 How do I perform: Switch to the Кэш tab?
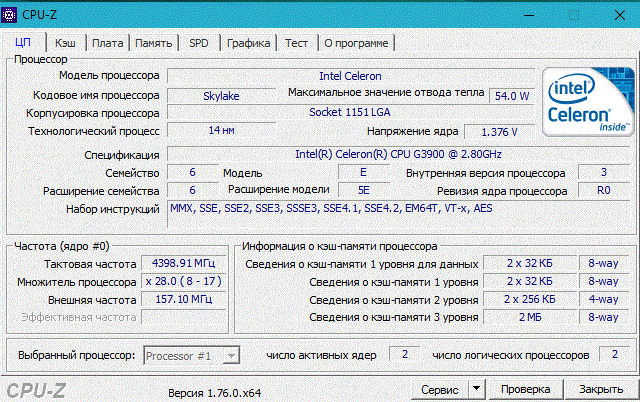(65, 43)
